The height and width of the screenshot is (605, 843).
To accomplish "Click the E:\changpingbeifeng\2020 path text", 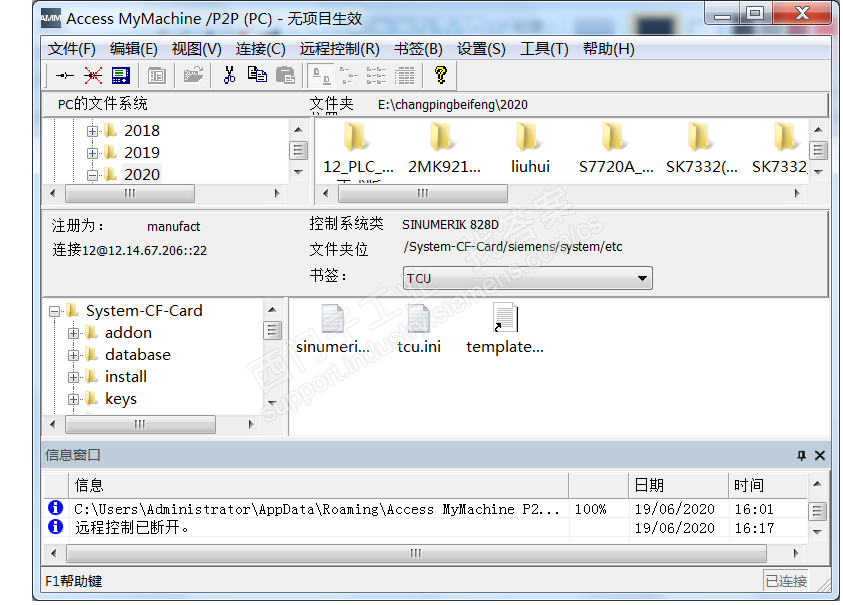I will tap(453, 104).
